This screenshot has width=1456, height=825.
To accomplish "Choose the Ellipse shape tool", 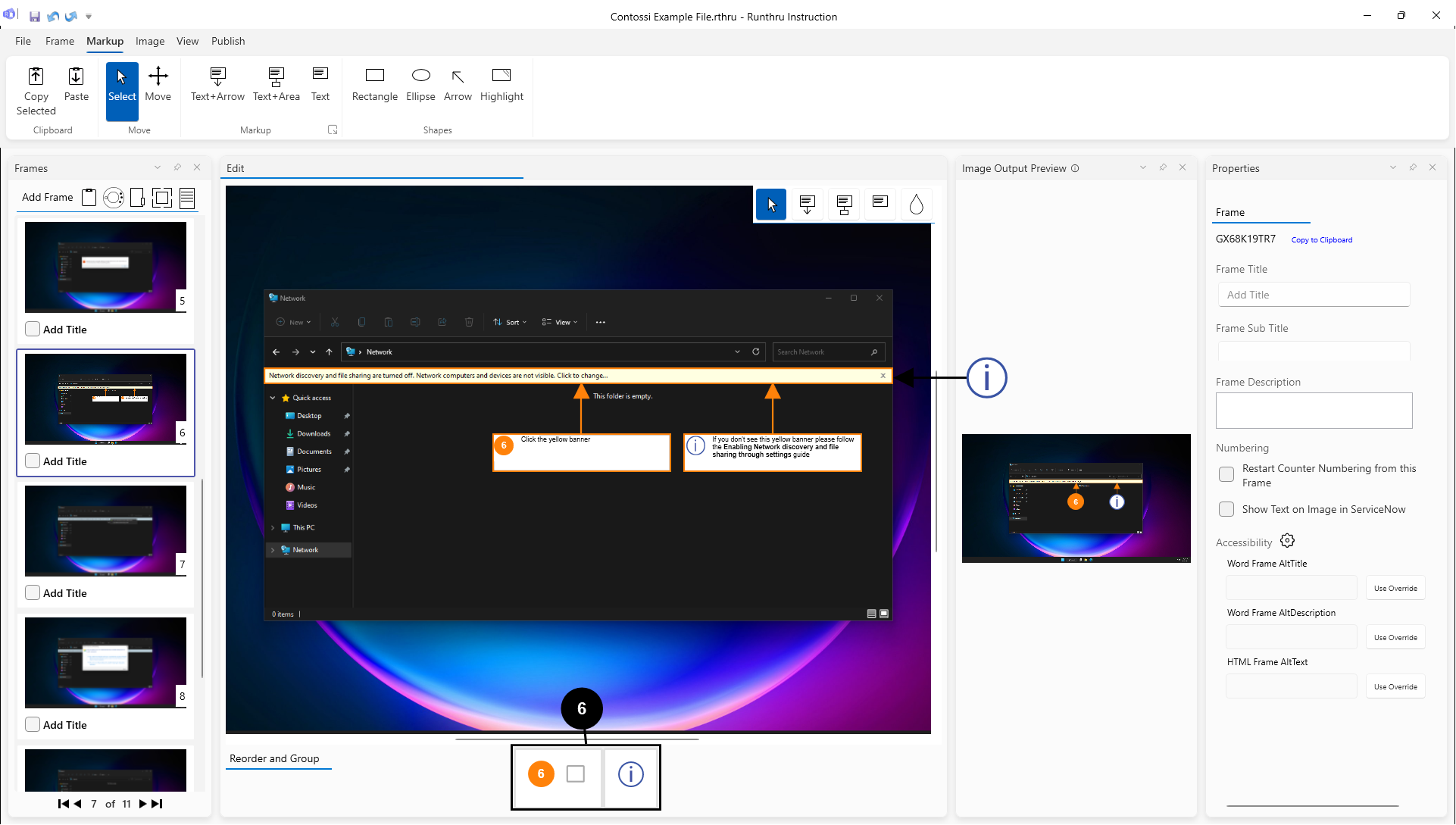I will click(x=420, y=83).
